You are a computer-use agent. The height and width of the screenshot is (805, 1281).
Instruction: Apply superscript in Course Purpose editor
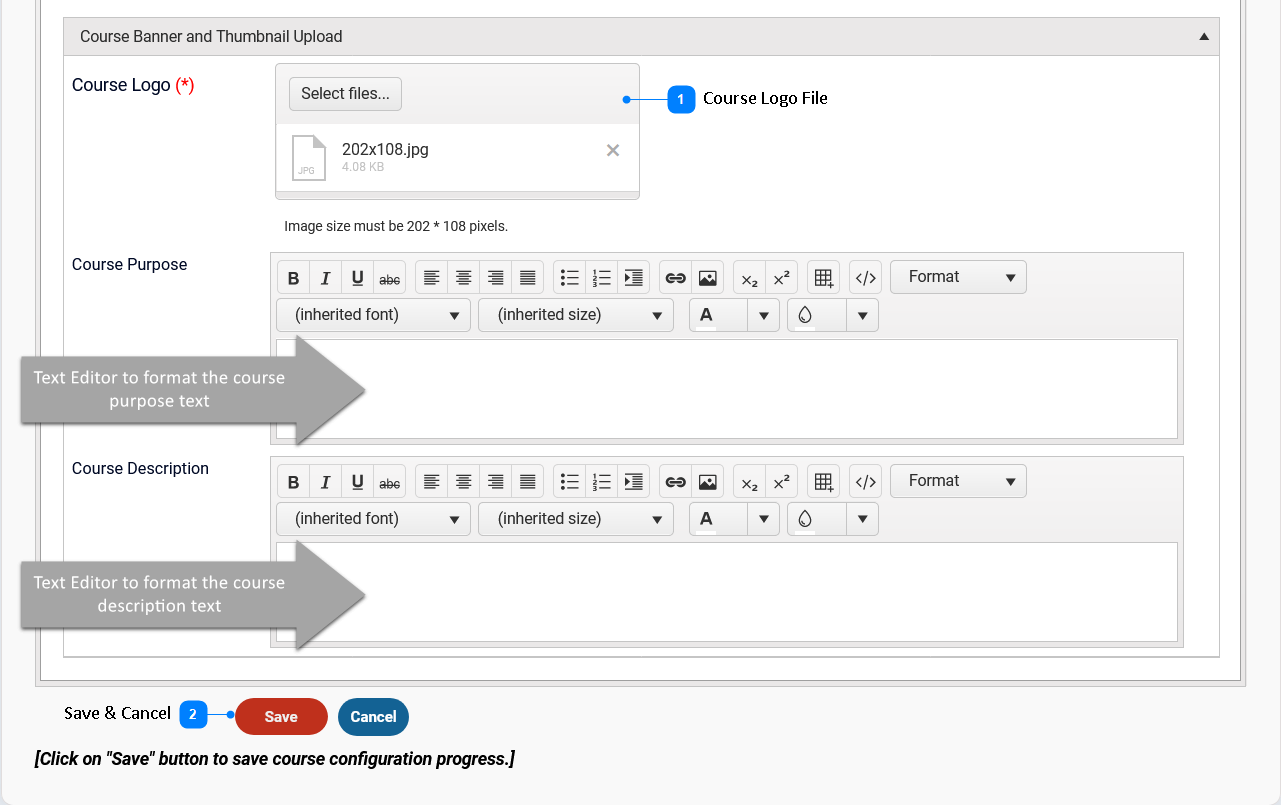781,278
